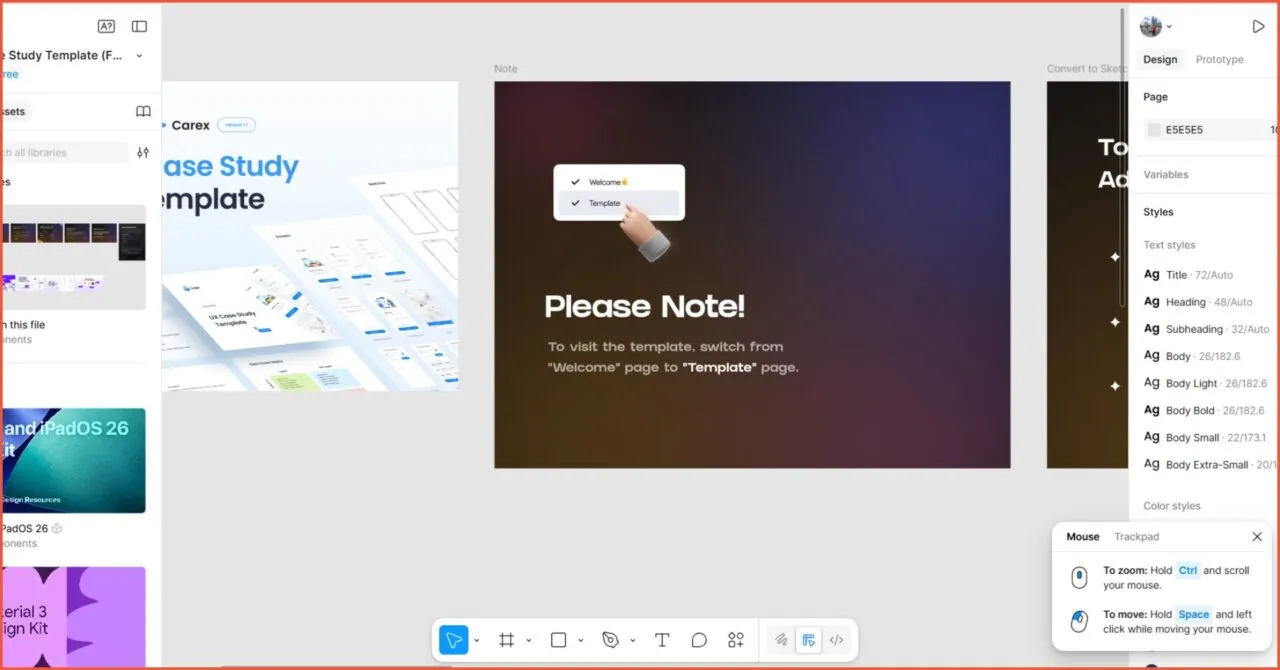1280x670 pixels.
Task: Click the filter icon beside library search
Action: click(x=143, y=152)
